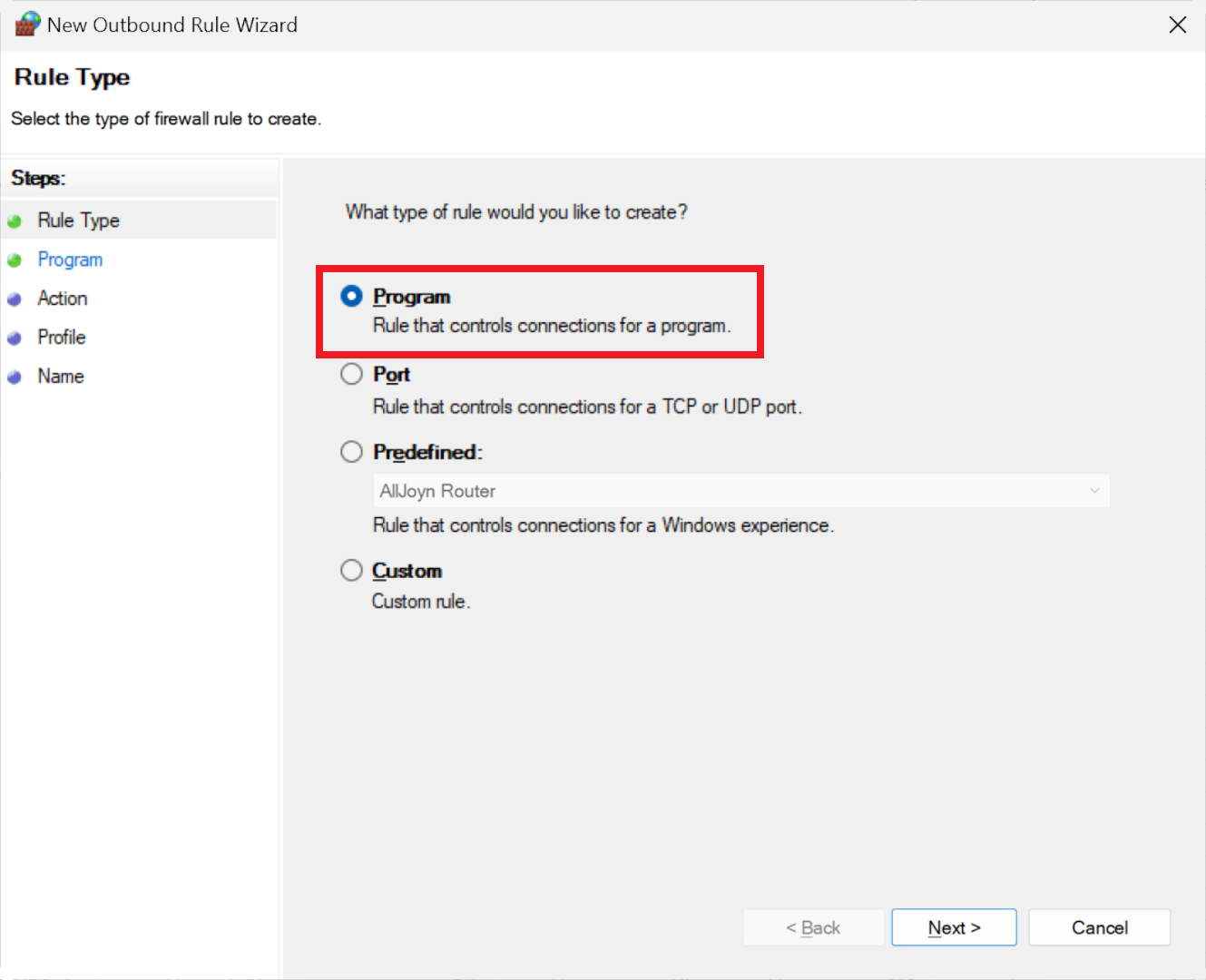Click green bullet beside Rule Type step
1206x980 pixels.
click(15, 221)
